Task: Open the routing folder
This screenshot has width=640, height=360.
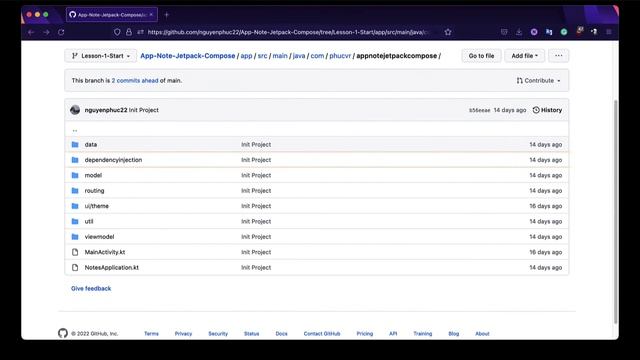Action: coord(94,191)
